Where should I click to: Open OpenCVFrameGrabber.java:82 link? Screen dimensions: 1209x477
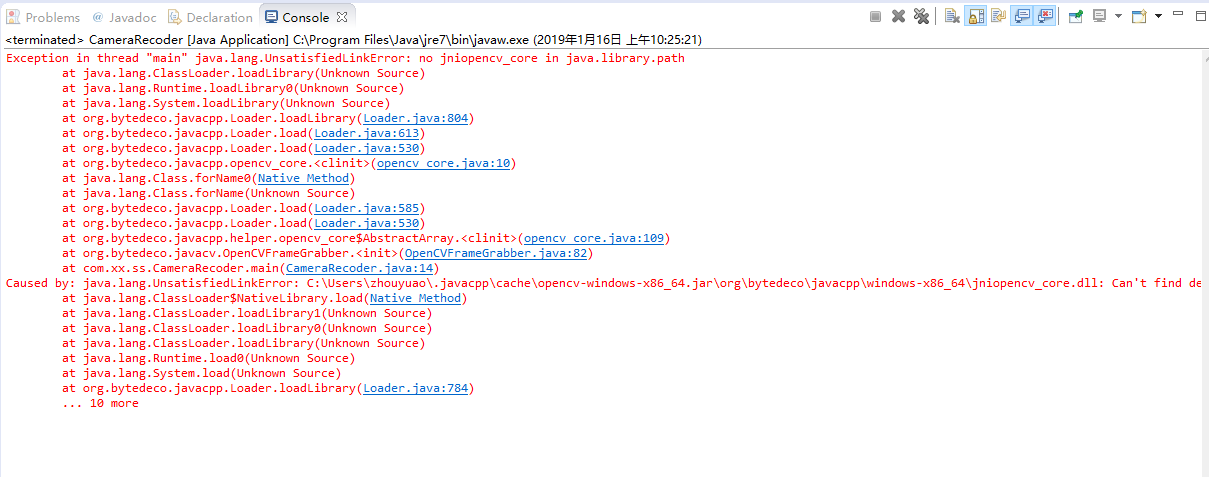tap(495, 253)
